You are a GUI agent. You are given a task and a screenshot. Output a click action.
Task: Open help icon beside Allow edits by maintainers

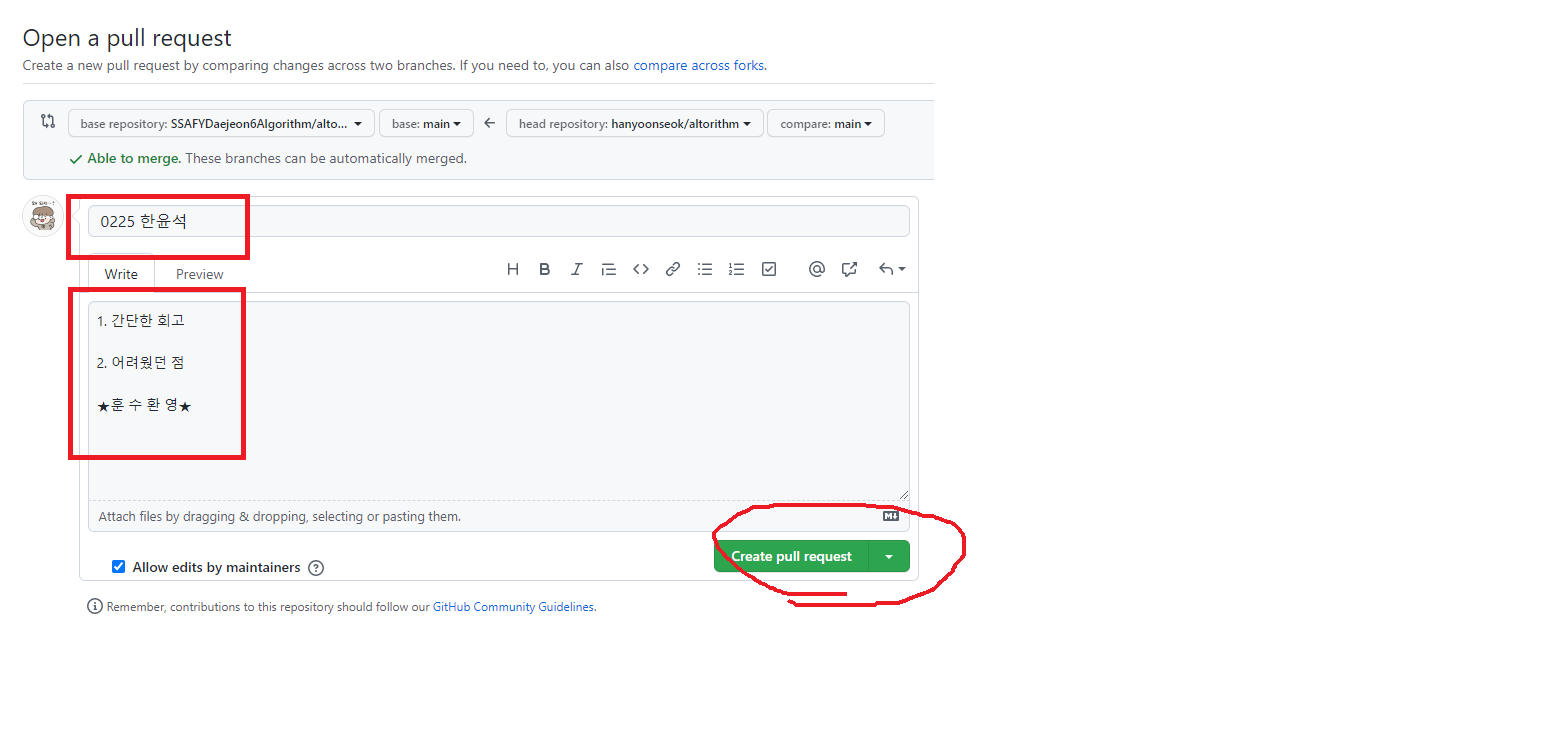point(316,568)
